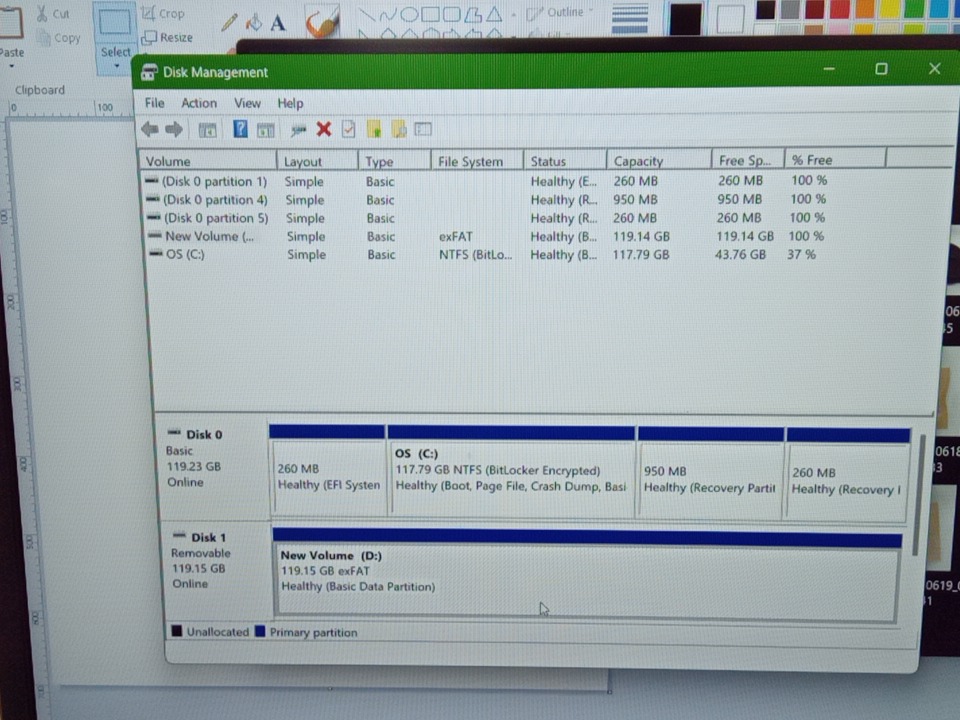Select the Fill bucket tool in Paint

click(253, 23)
